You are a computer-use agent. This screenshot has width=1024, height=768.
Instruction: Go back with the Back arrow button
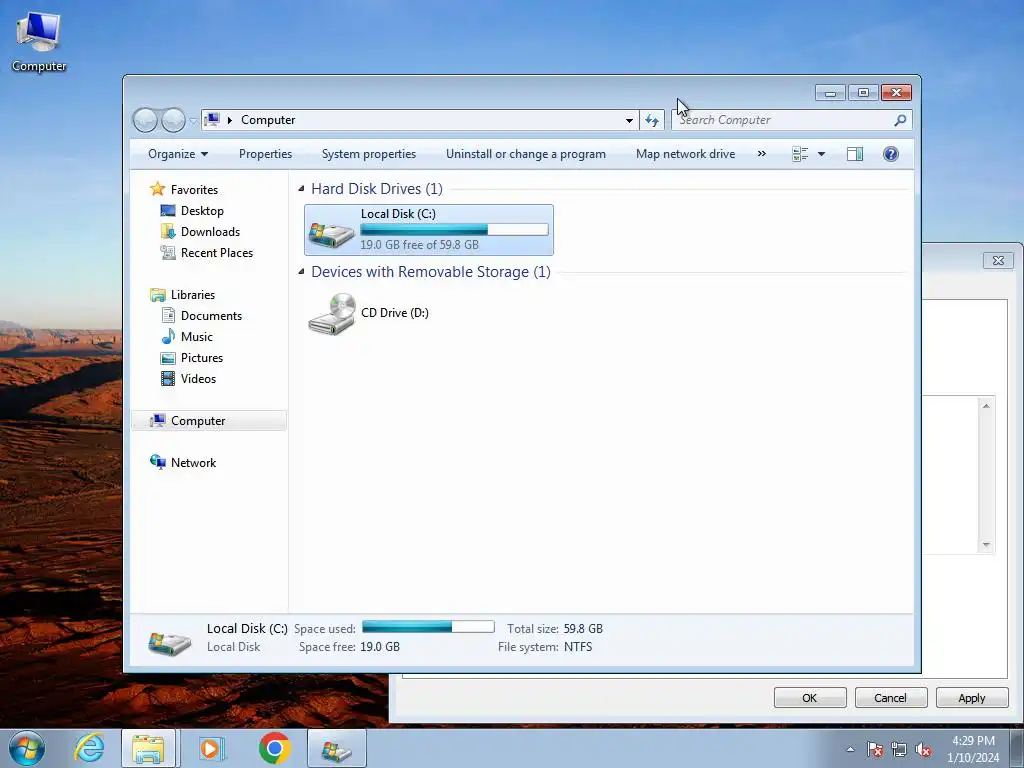[146, 120]
